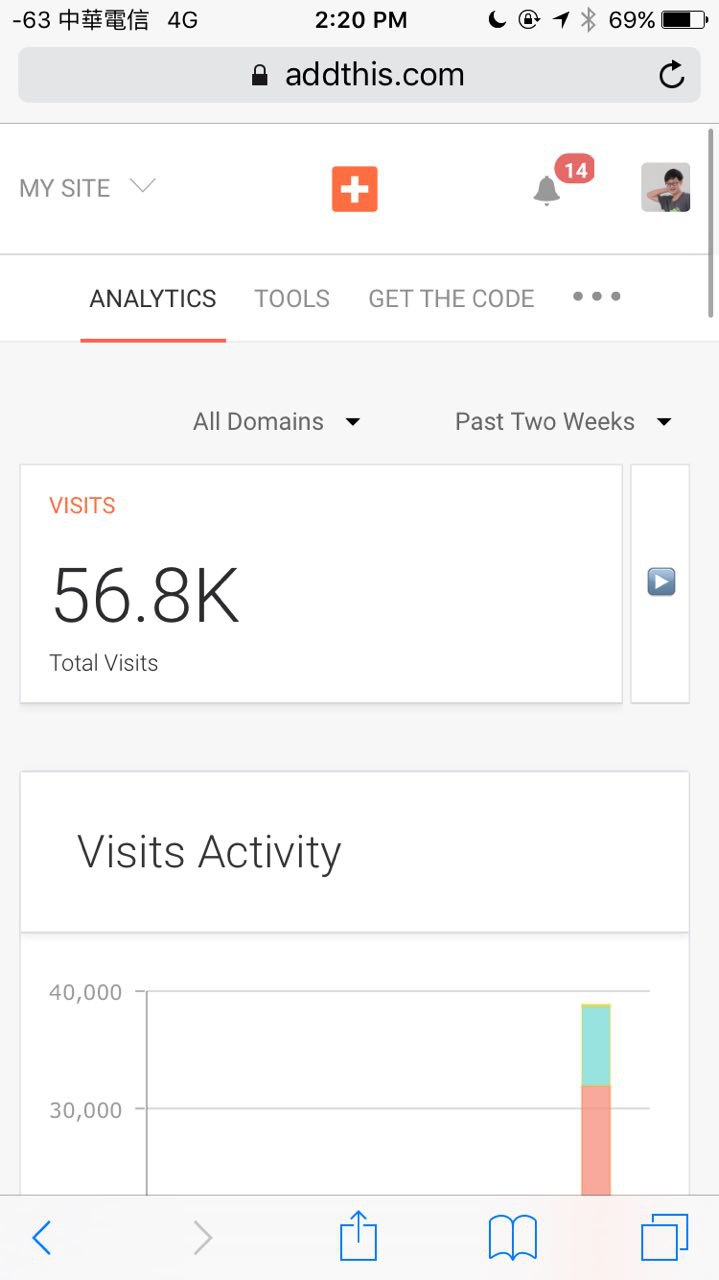Open the three-dot more menu
Viewport: 719px width, 1280px height.
pos(596,297)
